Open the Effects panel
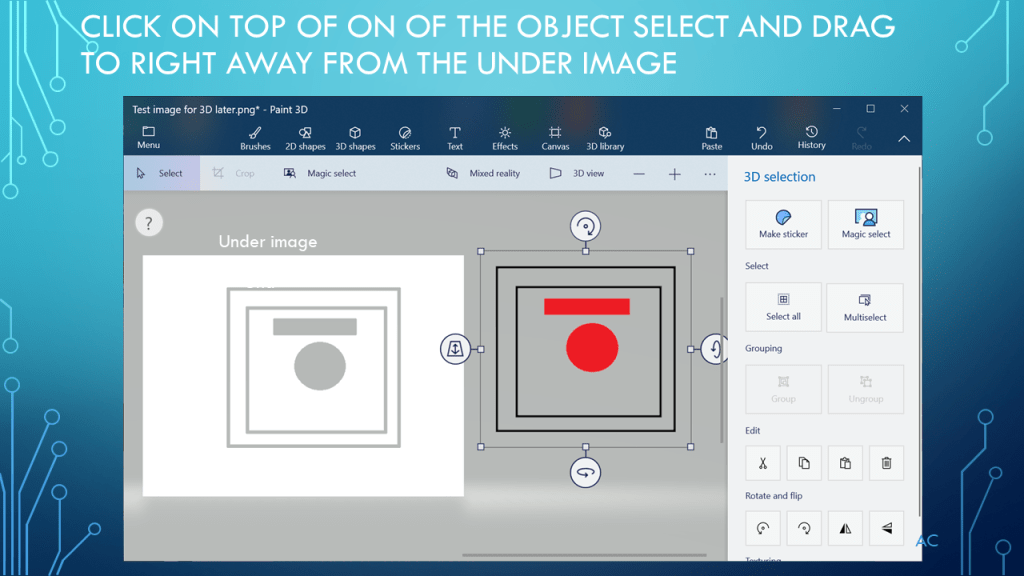This screenshot has width=1024, height=576. coord(505,138)
